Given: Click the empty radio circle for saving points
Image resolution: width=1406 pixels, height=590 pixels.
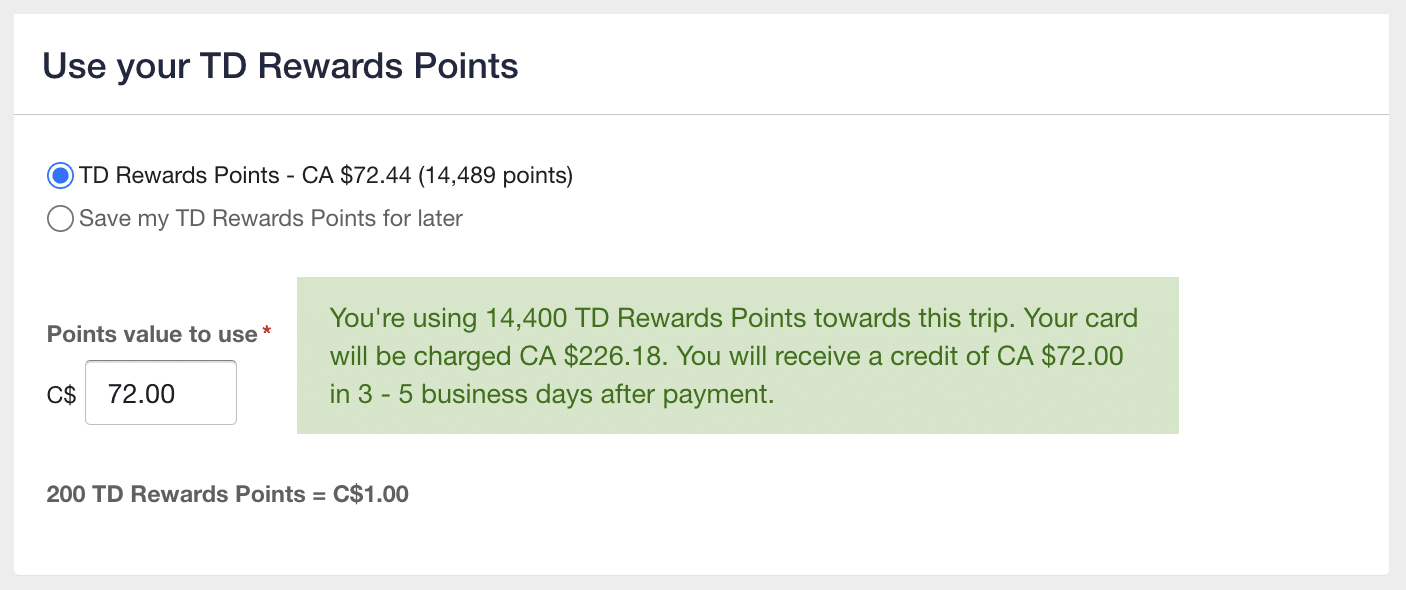Looking at the screenshot, I should click(60, 218).
